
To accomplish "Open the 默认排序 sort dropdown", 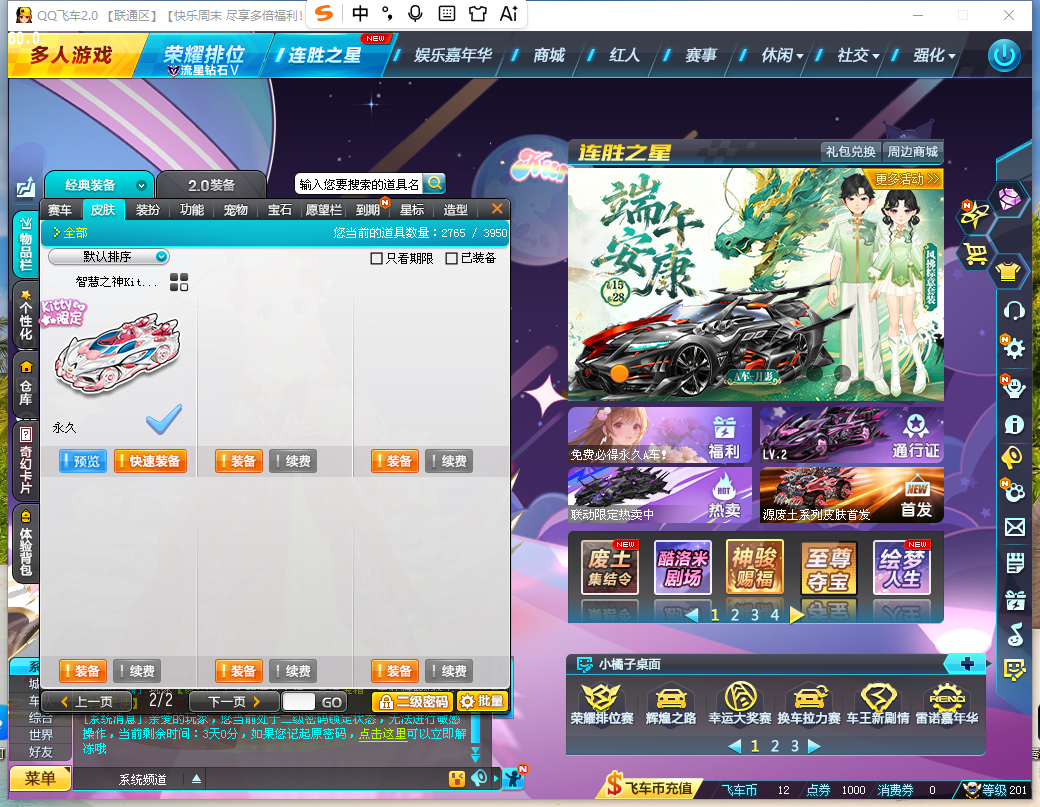I will tap(109, 257).
